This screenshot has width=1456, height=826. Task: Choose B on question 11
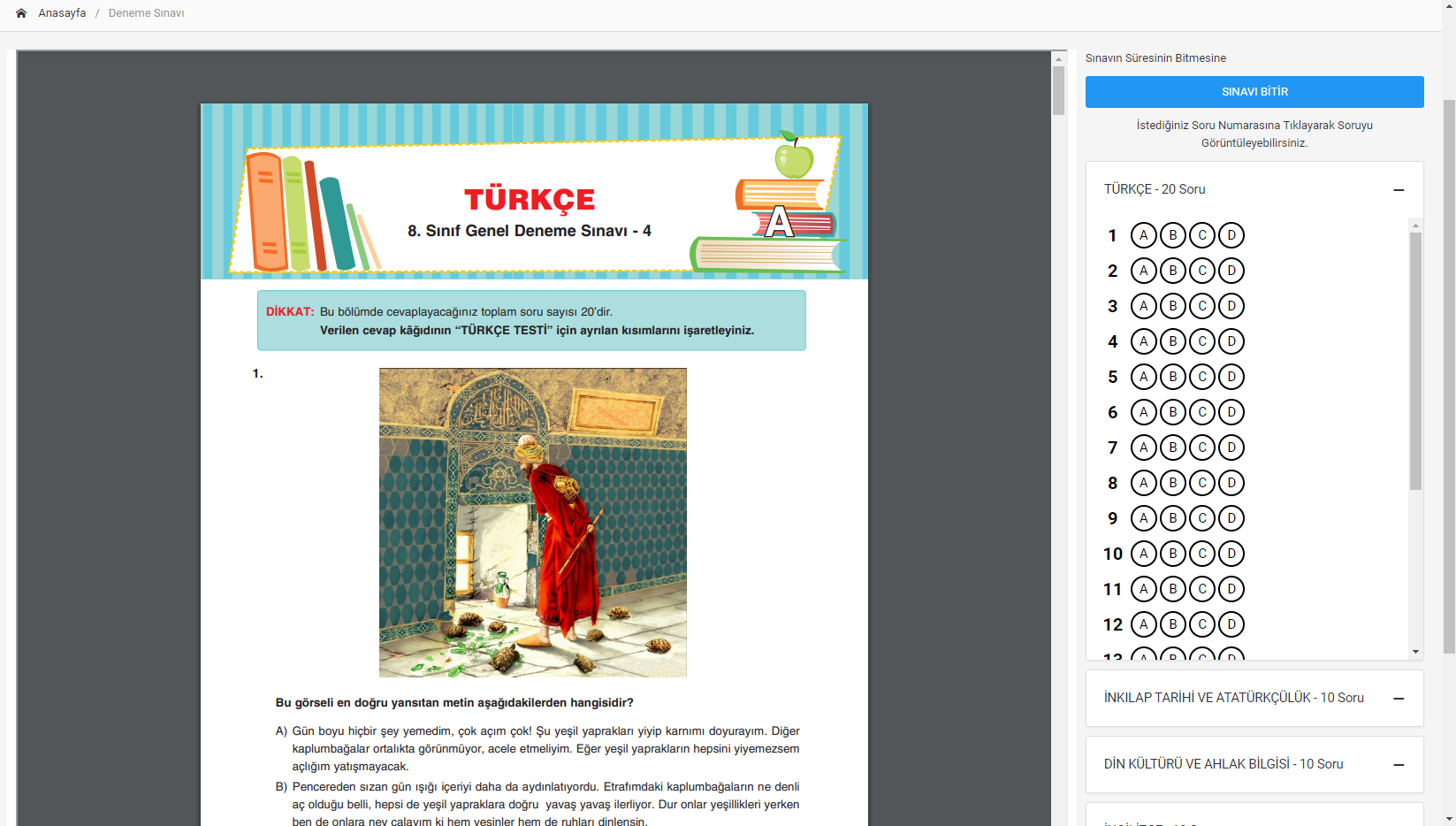click(x=1173, y=589)
